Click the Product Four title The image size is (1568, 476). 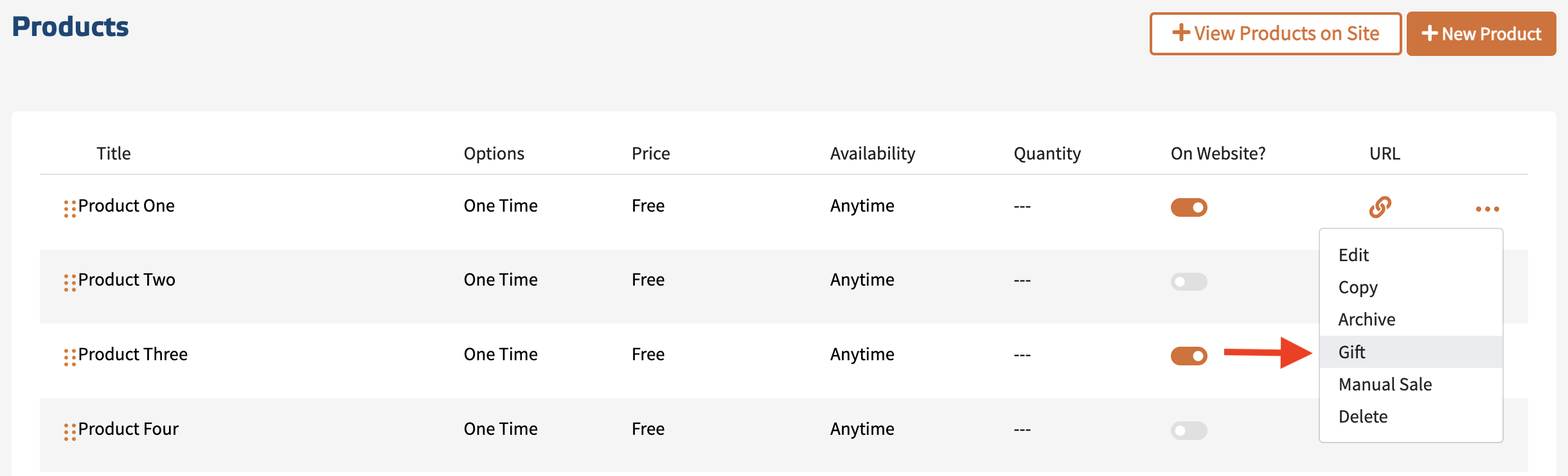[x=129, y=429]
